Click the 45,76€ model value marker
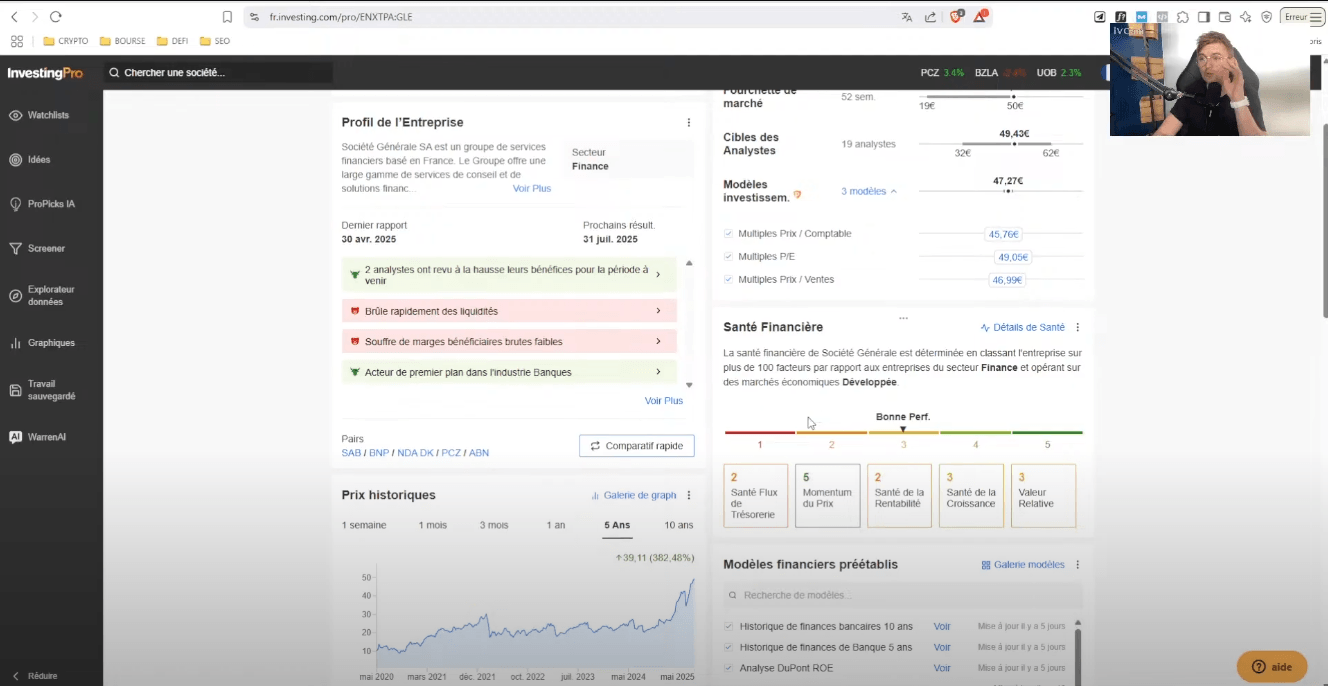Viewport: 1328px width, 686px height. click(1003, 234)
